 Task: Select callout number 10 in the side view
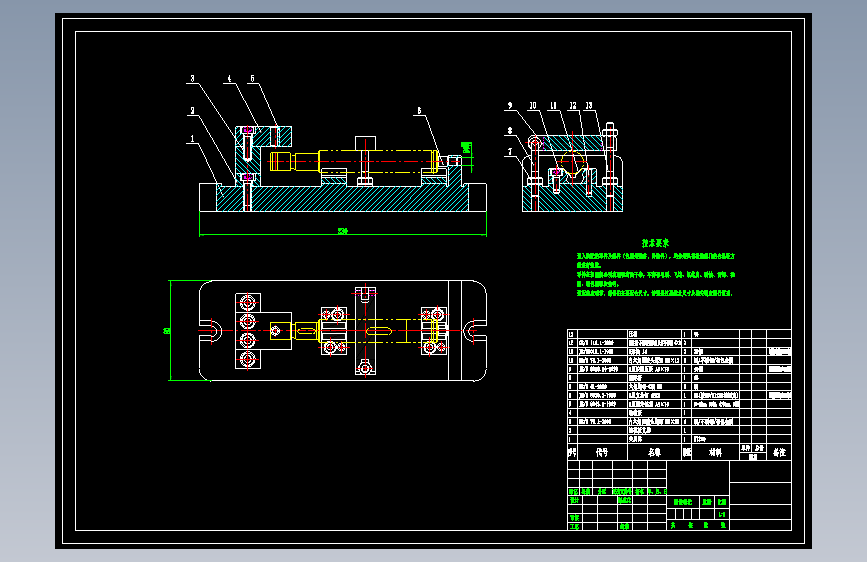click(532, 105)
